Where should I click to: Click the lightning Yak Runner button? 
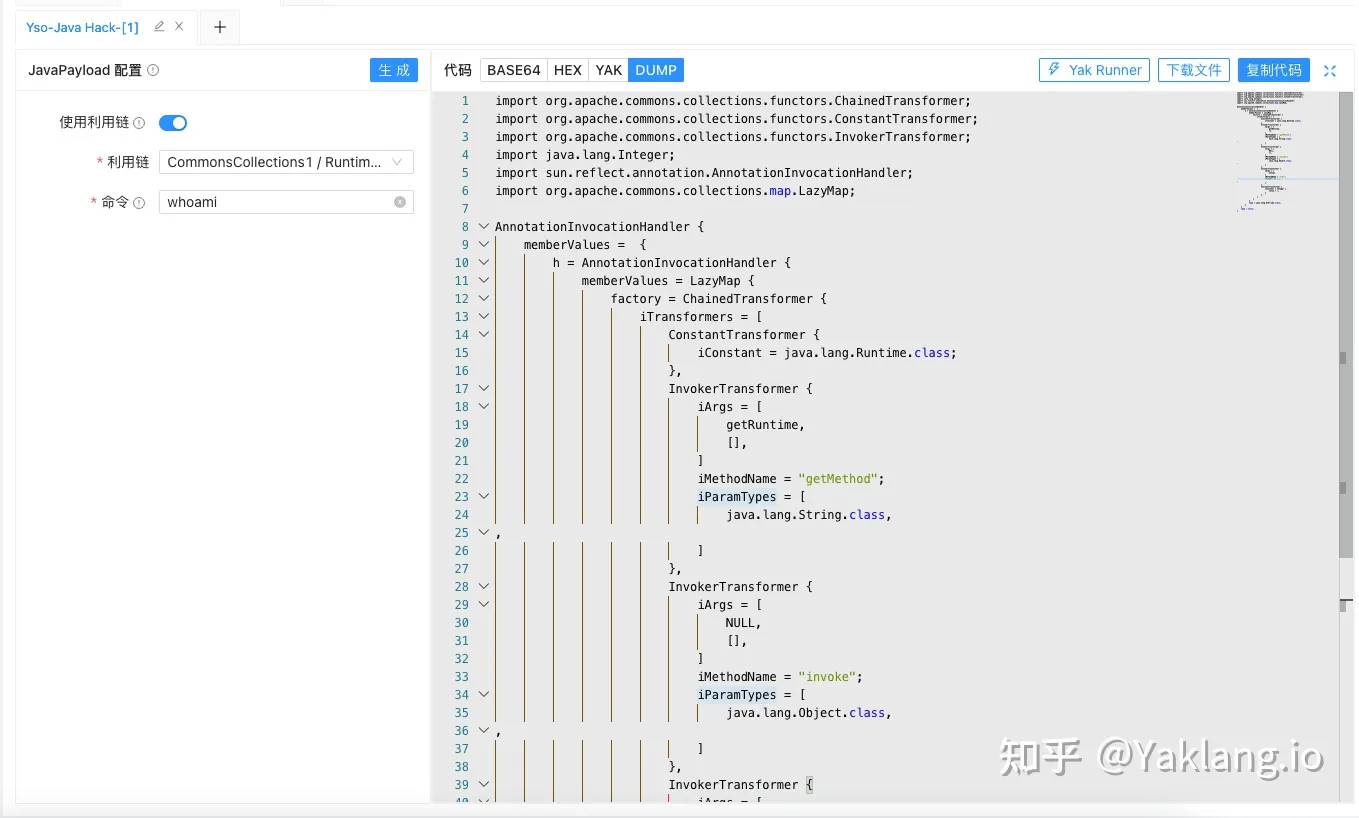pos(1094,70)
